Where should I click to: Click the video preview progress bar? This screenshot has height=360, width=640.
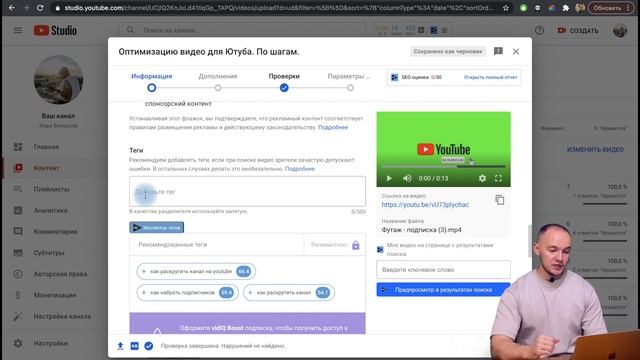tap(443, 167)
